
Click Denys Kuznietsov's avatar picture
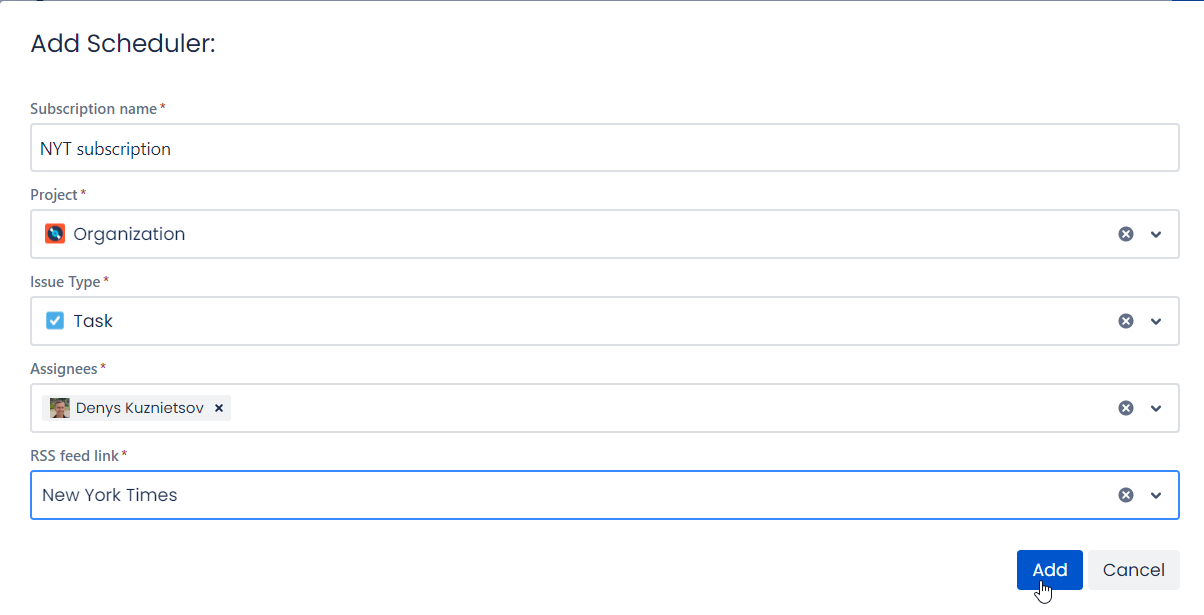[x=60, y=408]
